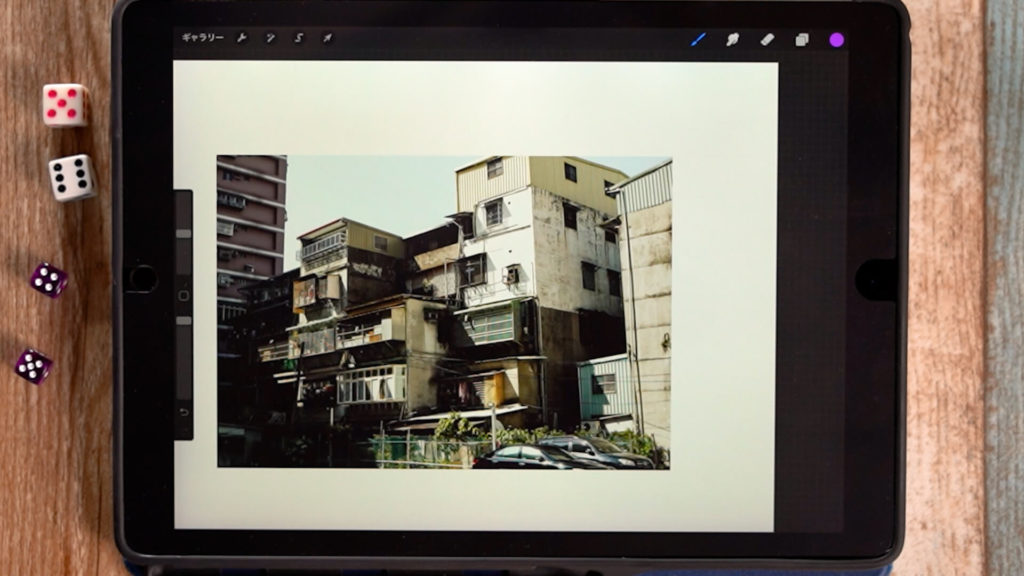This screenshot has width=1024, height=576.
Task: Select the Brush paint tool
Action: click(x=698, y=40)
